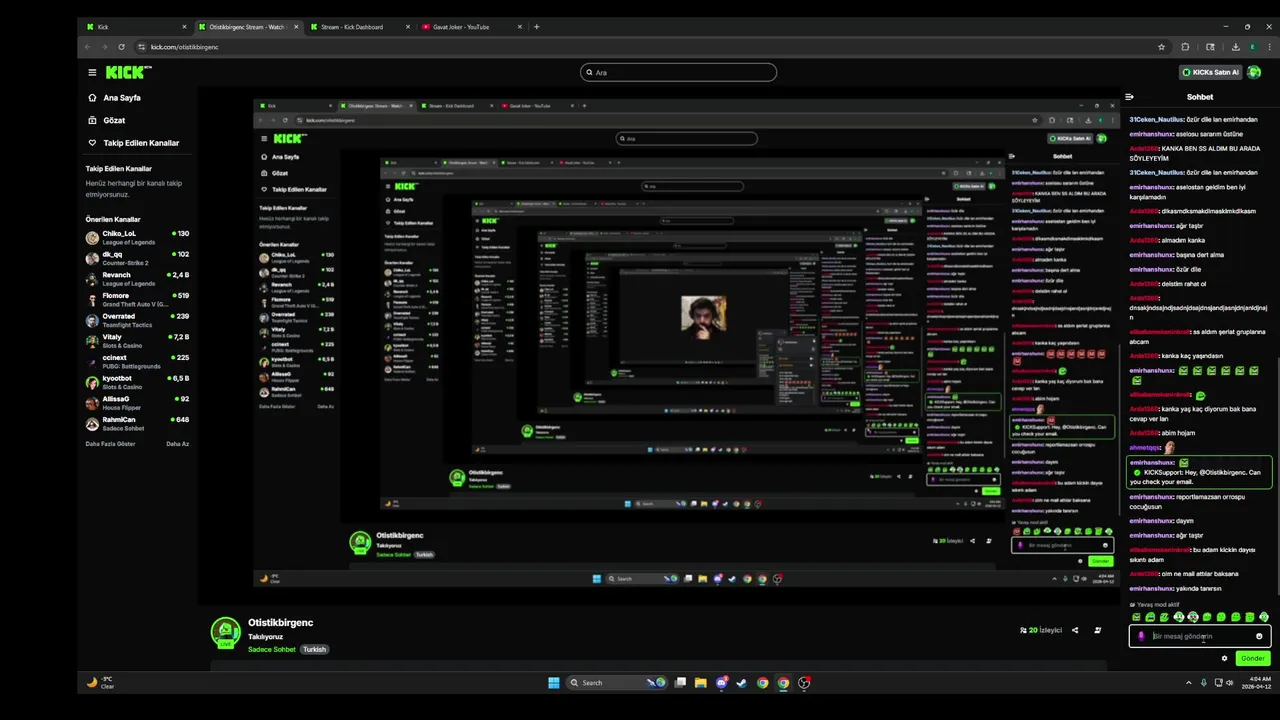Open the Windows Start menu
The image size is (1280, 720).
click(554, 683)
